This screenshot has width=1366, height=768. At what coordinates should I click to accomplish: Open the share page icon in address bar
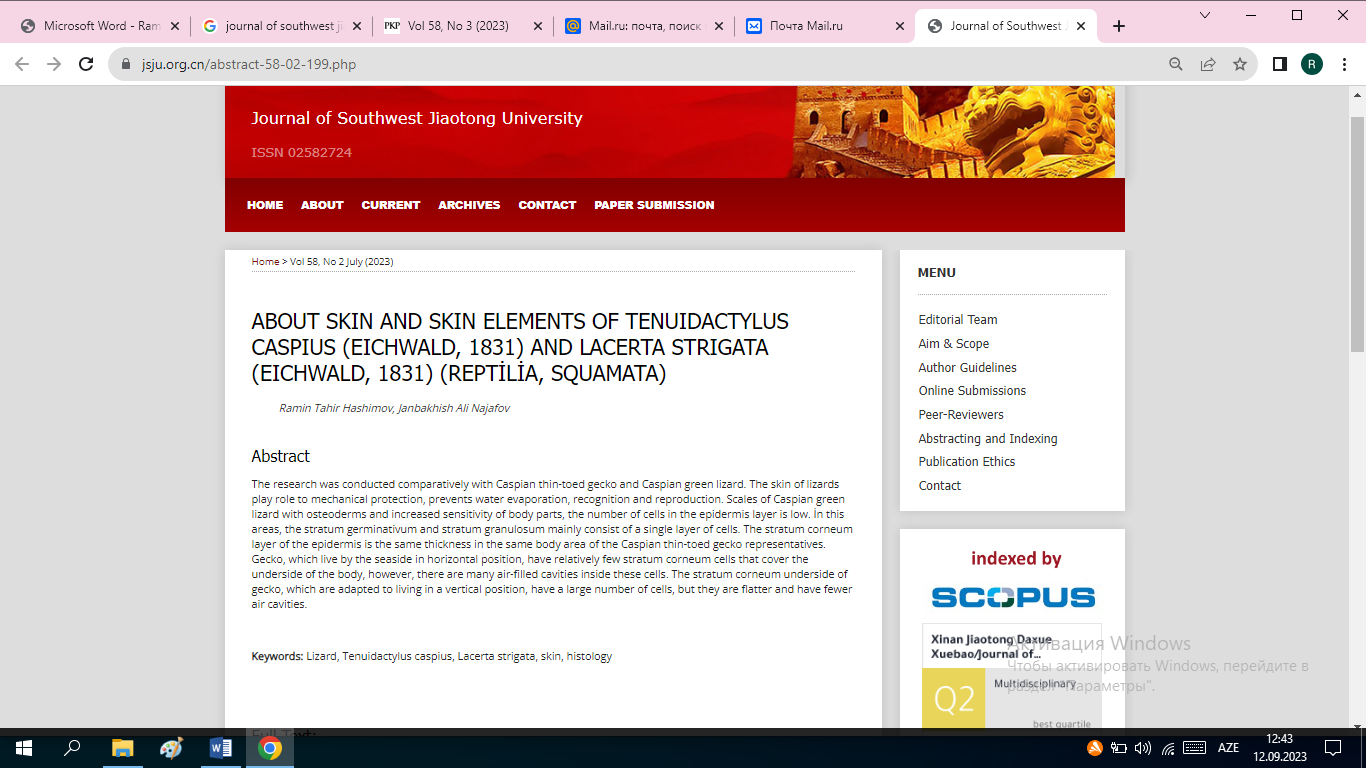pos(1208,64)
